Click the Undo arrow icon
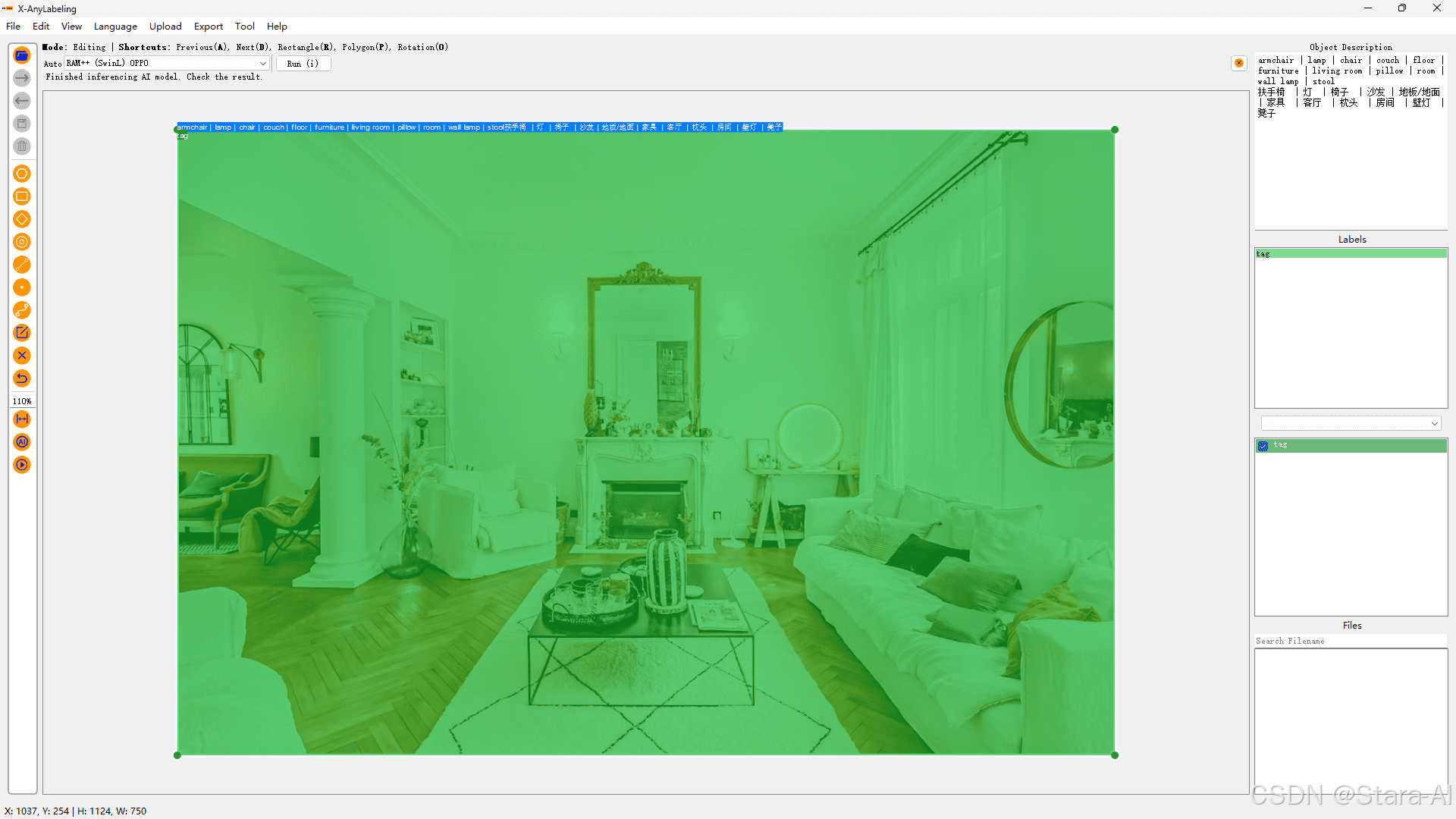This screenshot has width=1456, height=819. (22, 378)
